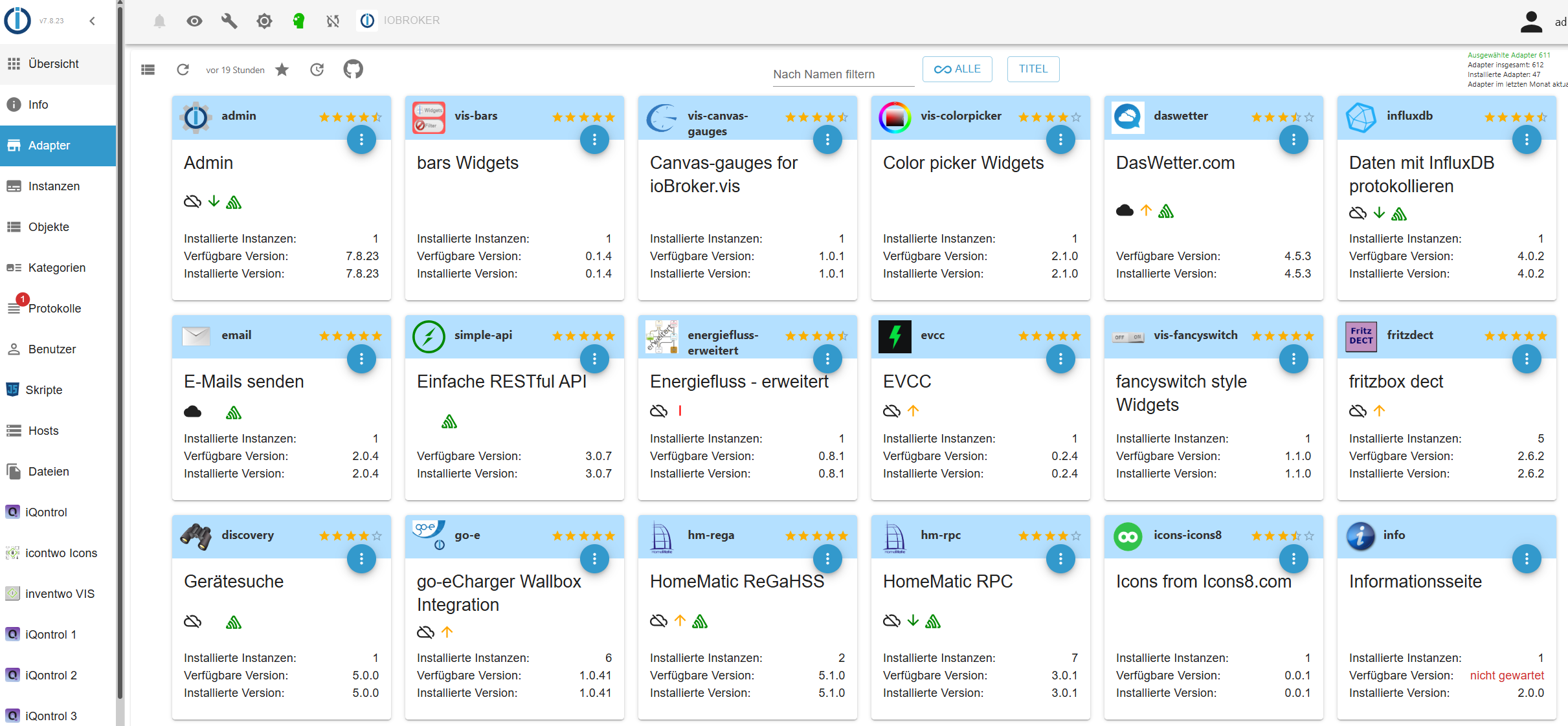Click the email envelope adapter icon
The height and width of the screenshot is (726, 1568).
[196, 336]
